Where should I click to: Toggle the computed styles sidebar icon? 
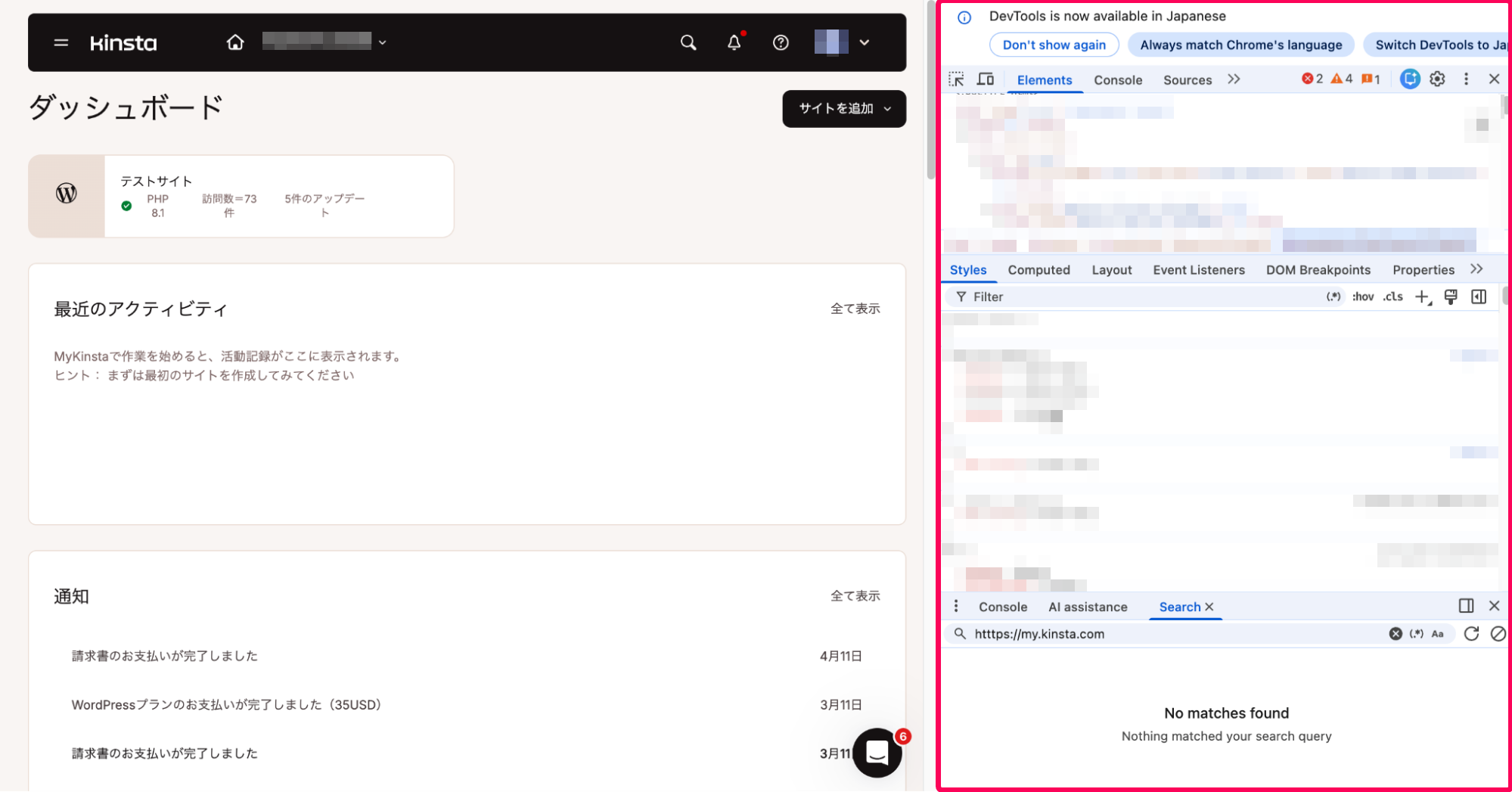pyautogui.click(x=1479, y=297)
